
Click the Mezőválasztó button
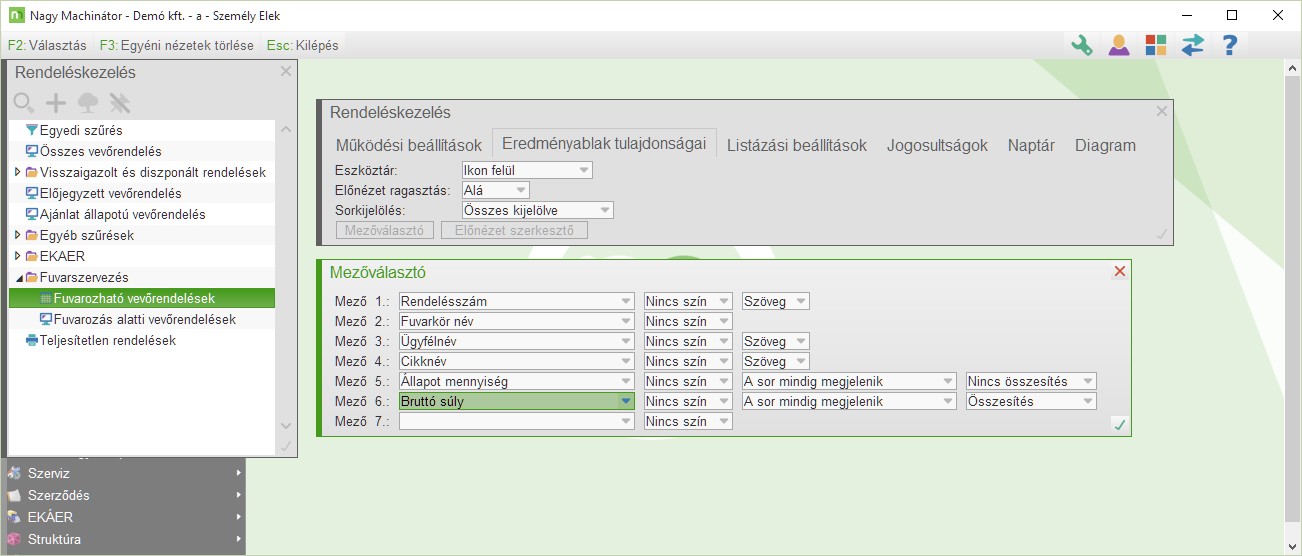tap(385, 230)
